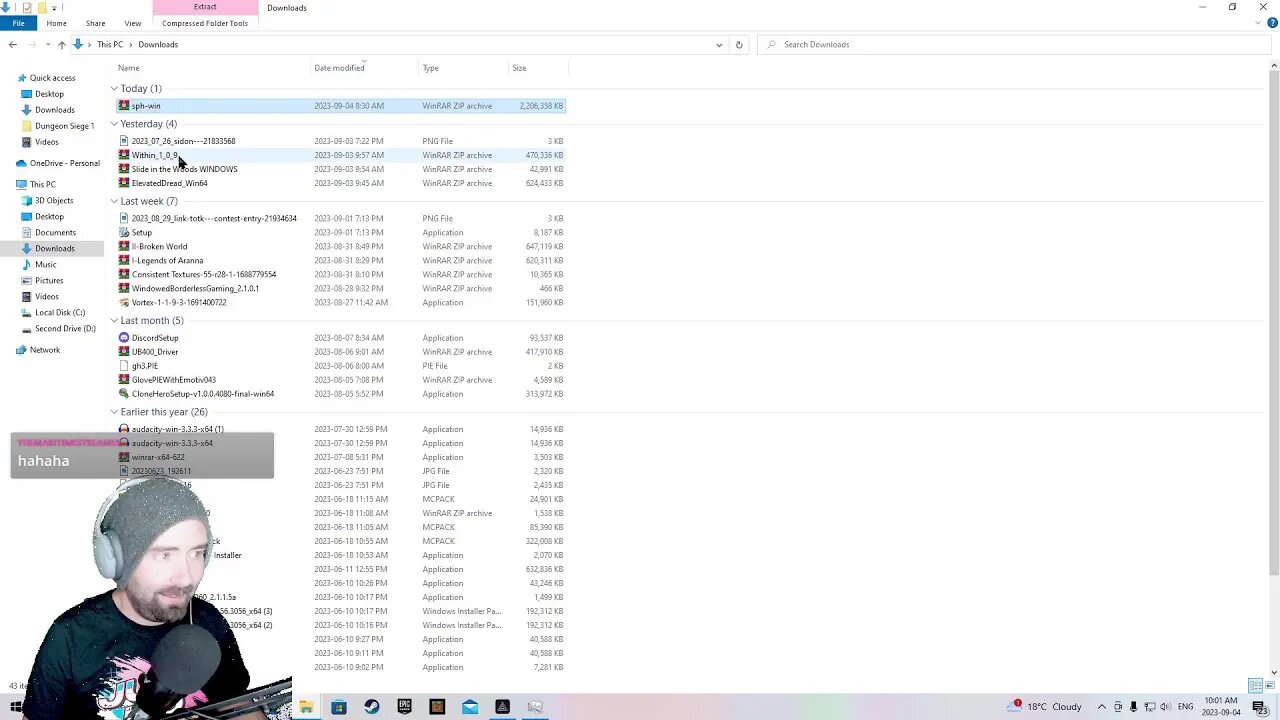Select the gh3.PIE file icon

tap(124, 366)
